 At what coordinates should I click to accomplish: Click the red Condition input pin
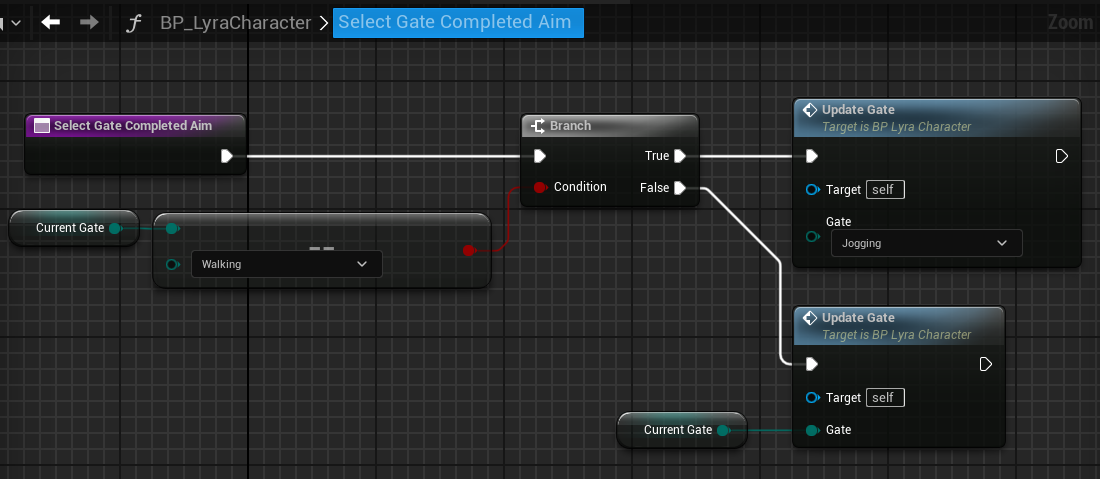click(x=540, y=187)
